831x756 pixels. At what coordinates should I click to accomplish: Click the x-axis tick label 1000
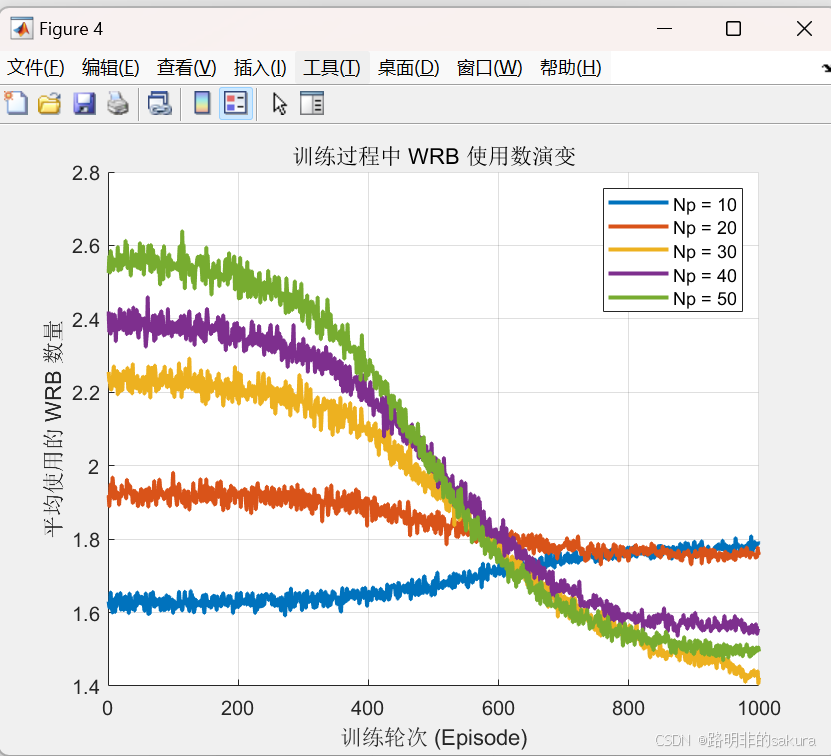click(759, 708)
